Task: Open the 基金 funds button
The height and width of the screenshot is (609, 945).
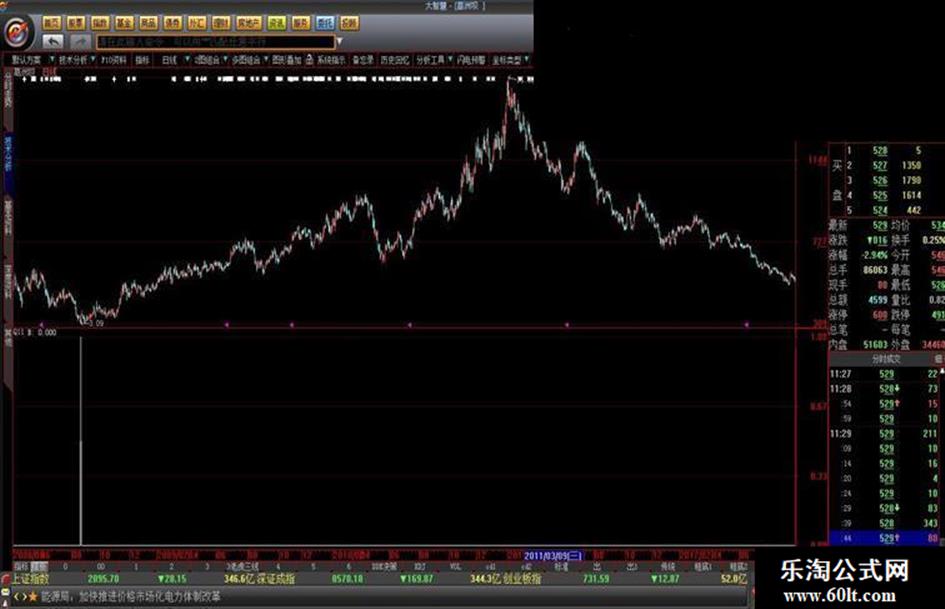Action: pyautogui.click(x=124, y=23)
